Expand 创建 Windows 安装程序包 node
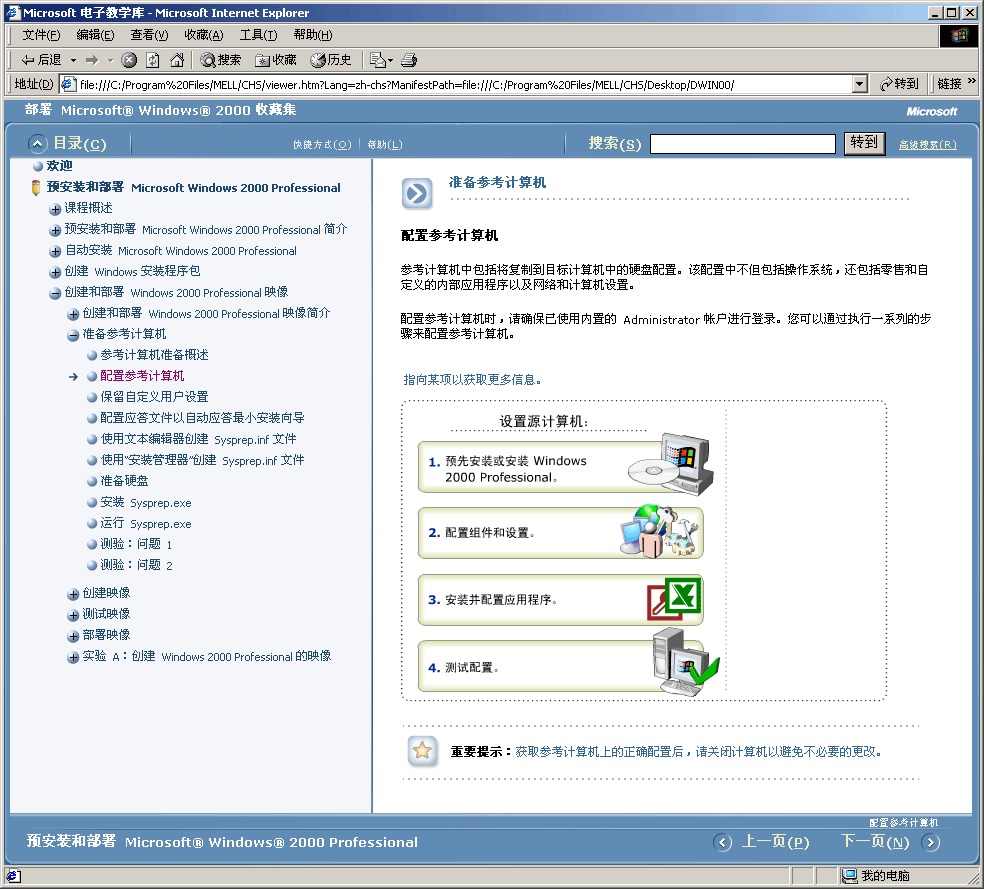The height and width of the screenshot is (889, 984). pyautogui.click(x=55, y=272)
